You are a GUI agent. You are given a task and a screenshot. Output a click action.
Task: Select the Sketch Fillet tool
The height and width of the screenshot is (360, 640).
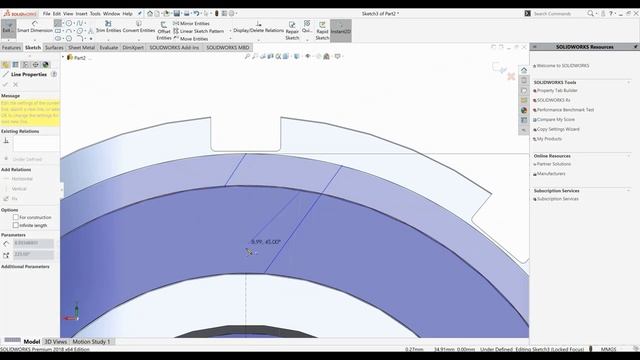80,38
